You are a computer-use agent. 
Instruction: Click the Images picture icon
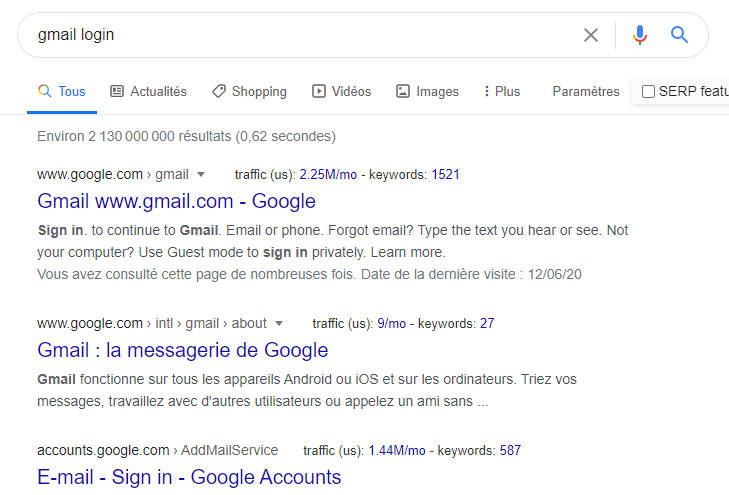coord(403,91)
